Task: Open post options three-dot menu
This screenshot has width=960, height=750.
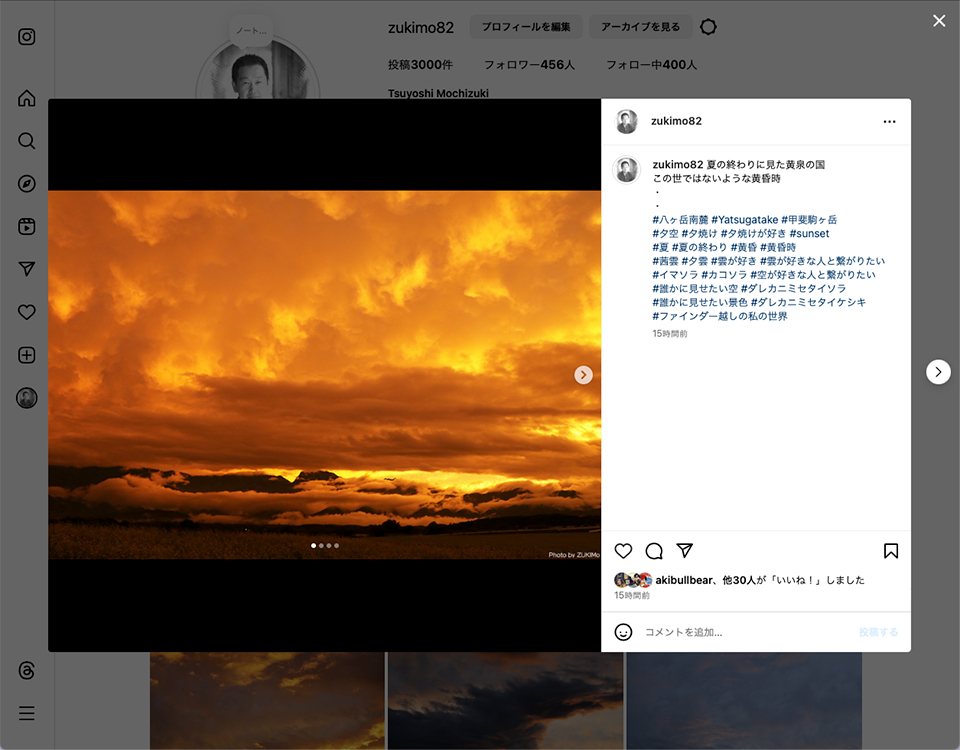Action: pyautogui.click(x=890, y=121)
